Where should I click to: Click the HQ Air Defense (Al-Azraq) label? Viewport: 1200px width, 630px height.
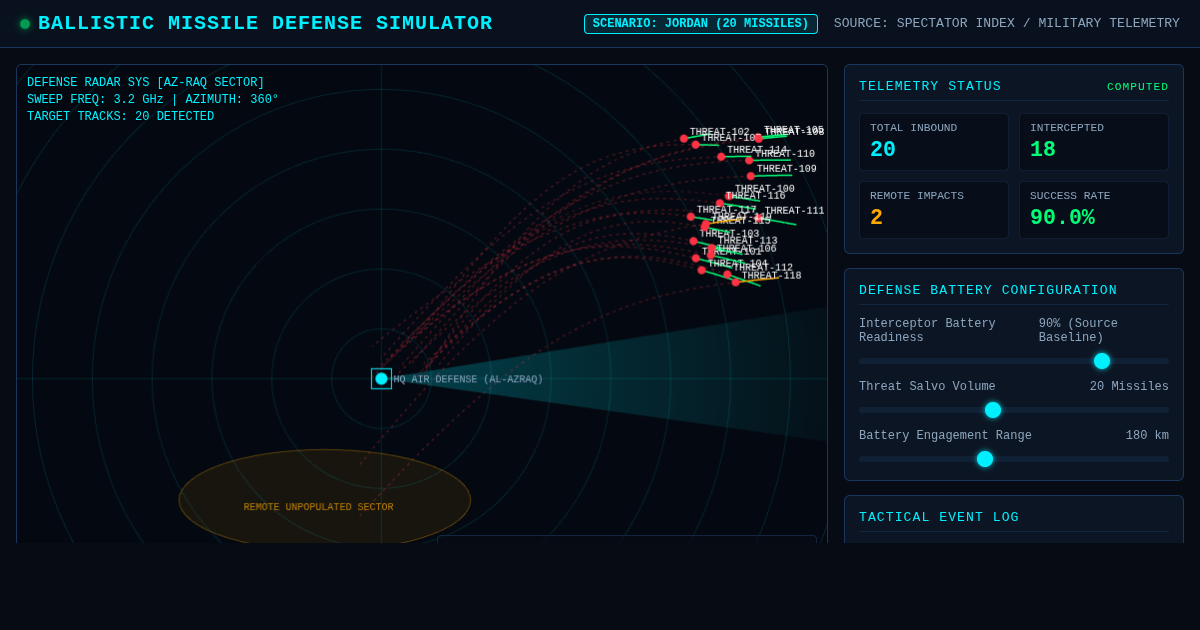coord(468,380)
